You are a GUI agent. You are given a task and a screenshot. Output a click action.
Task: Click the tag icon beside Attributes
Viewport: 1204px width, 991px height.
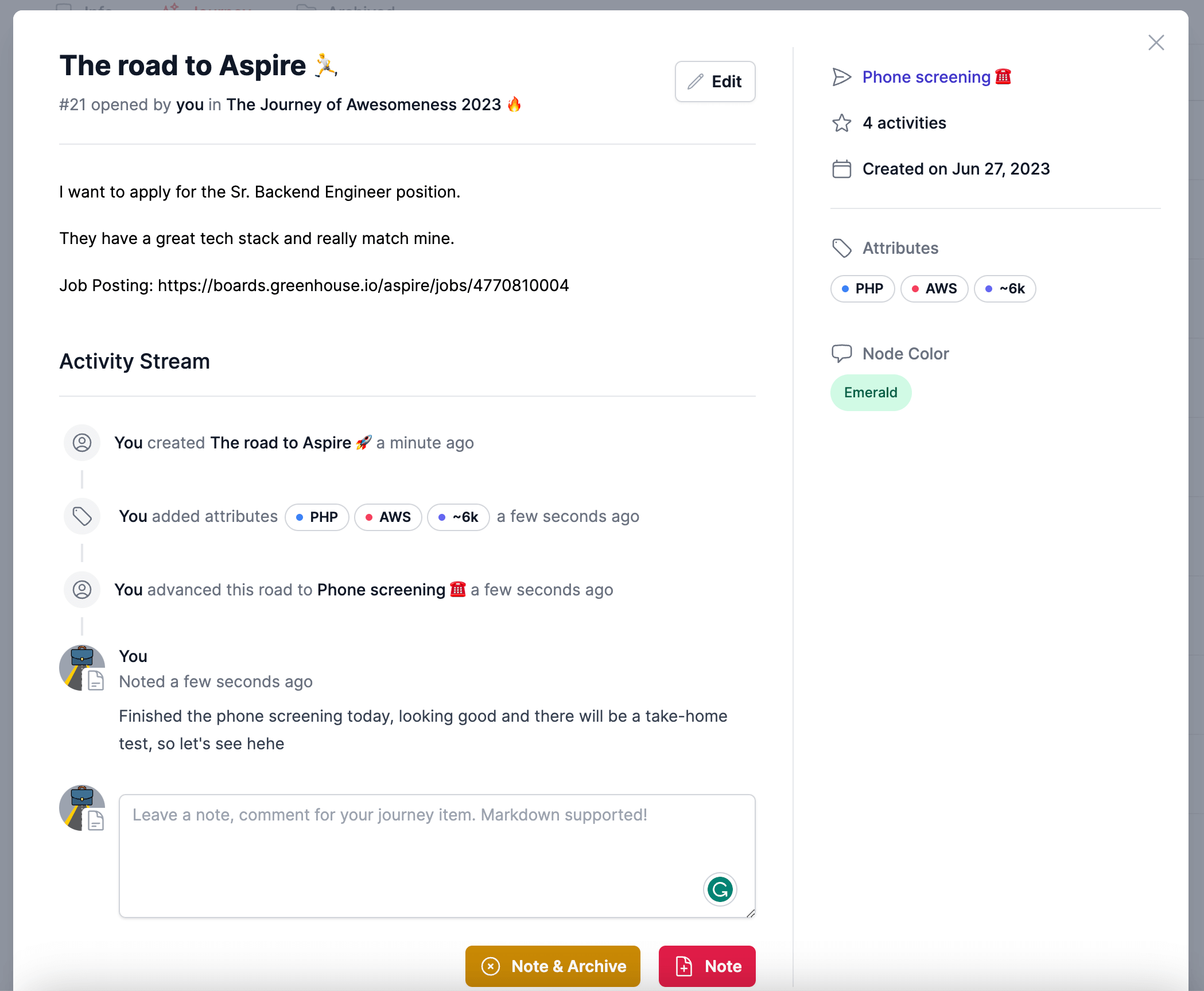tap(842, 248)
